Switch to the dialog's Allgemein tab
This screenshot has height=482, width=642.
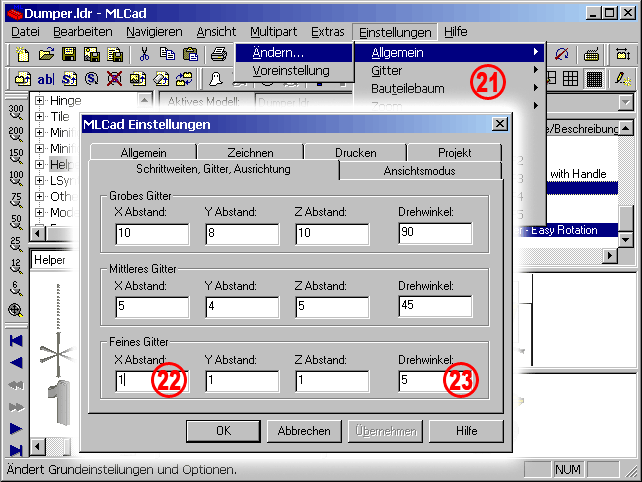click(x=143, y=153)
